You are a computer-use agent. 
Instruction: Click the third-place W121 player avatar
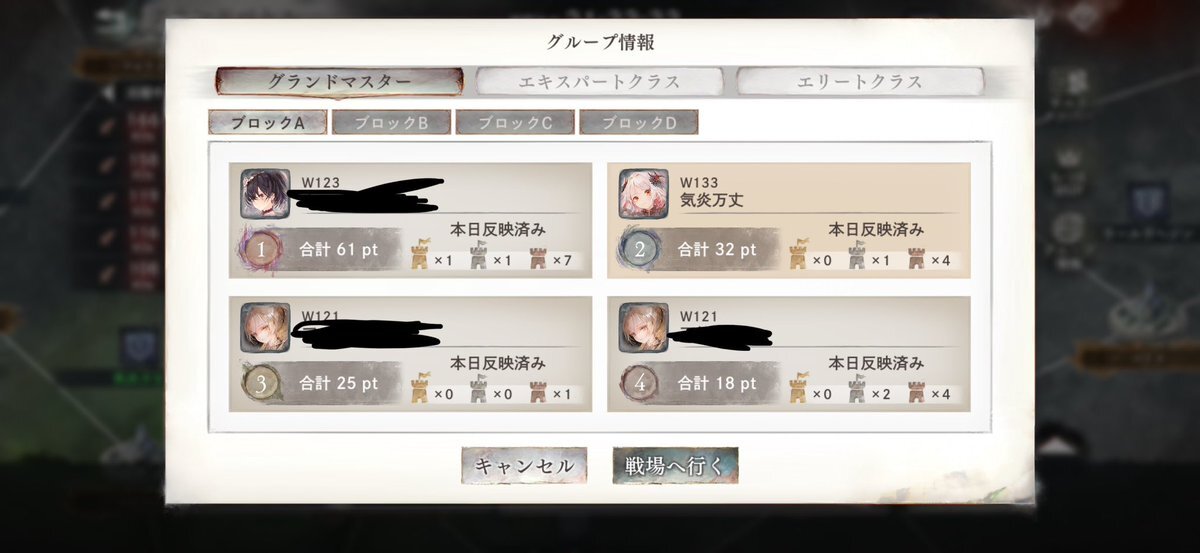[x=265, y=327]
